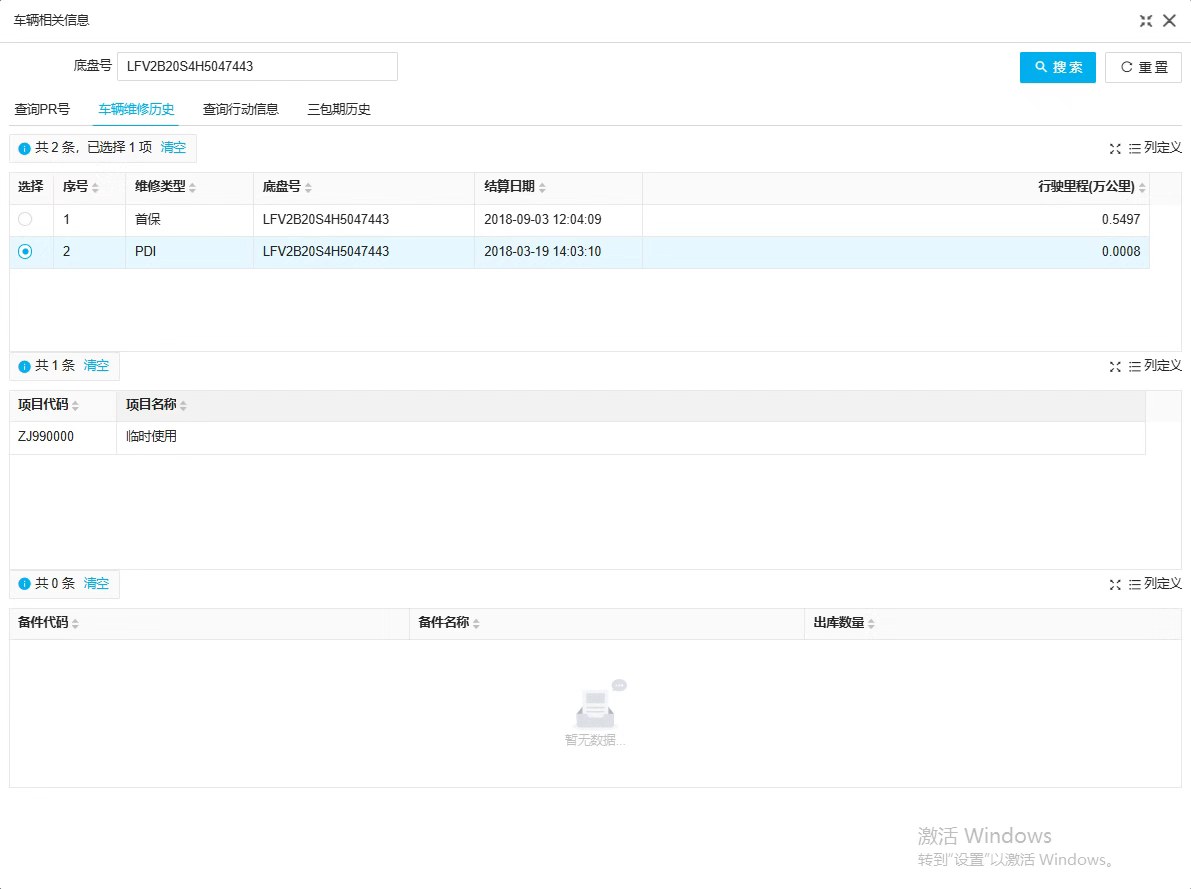Open the 三包期历史 tab
The height and width of the screenshot is (889, 1191).
tap(339, 109)
